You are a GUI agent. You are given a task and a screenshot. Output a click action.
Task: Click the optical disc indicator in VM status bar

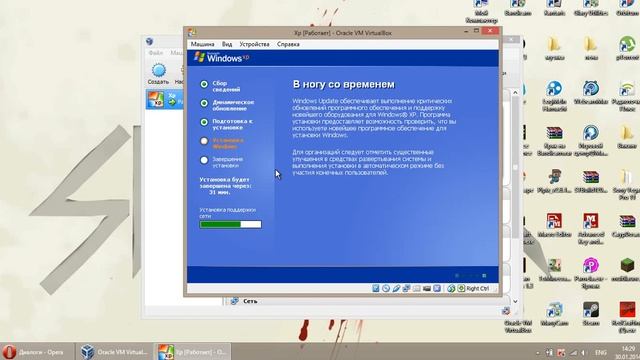386,289
